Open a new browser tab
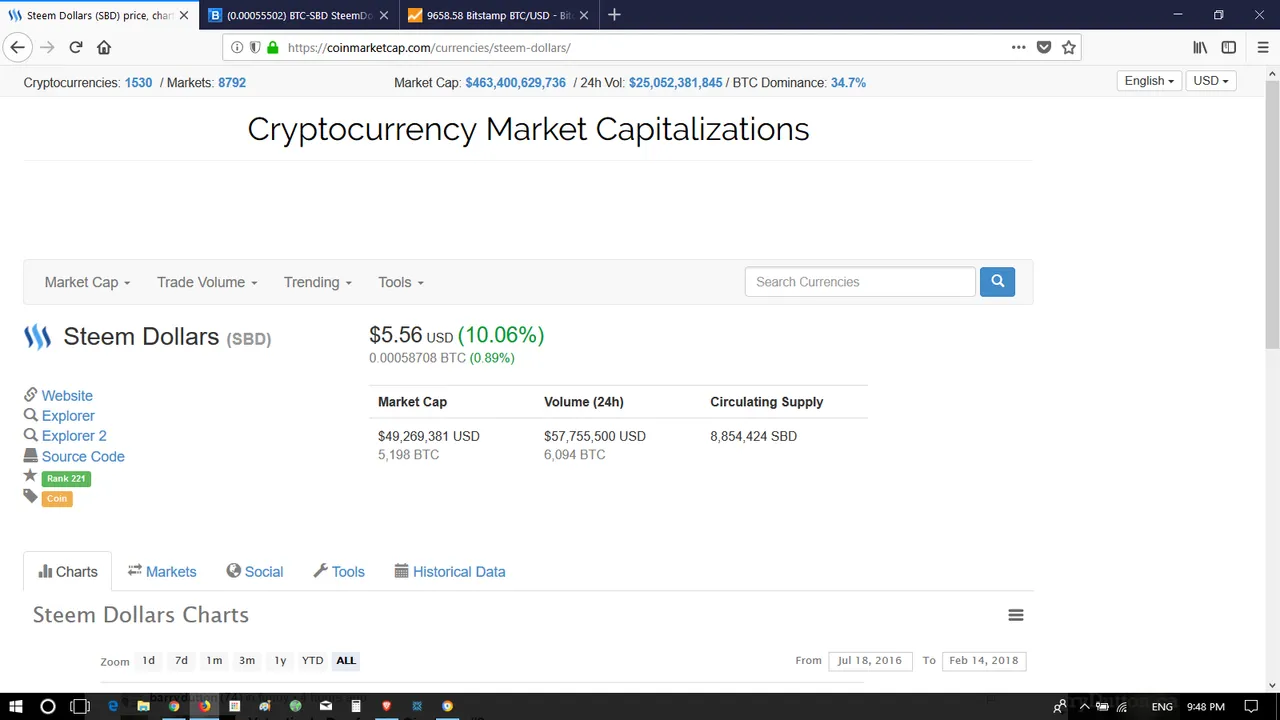The image size is (1280, 720). [614, 15]
